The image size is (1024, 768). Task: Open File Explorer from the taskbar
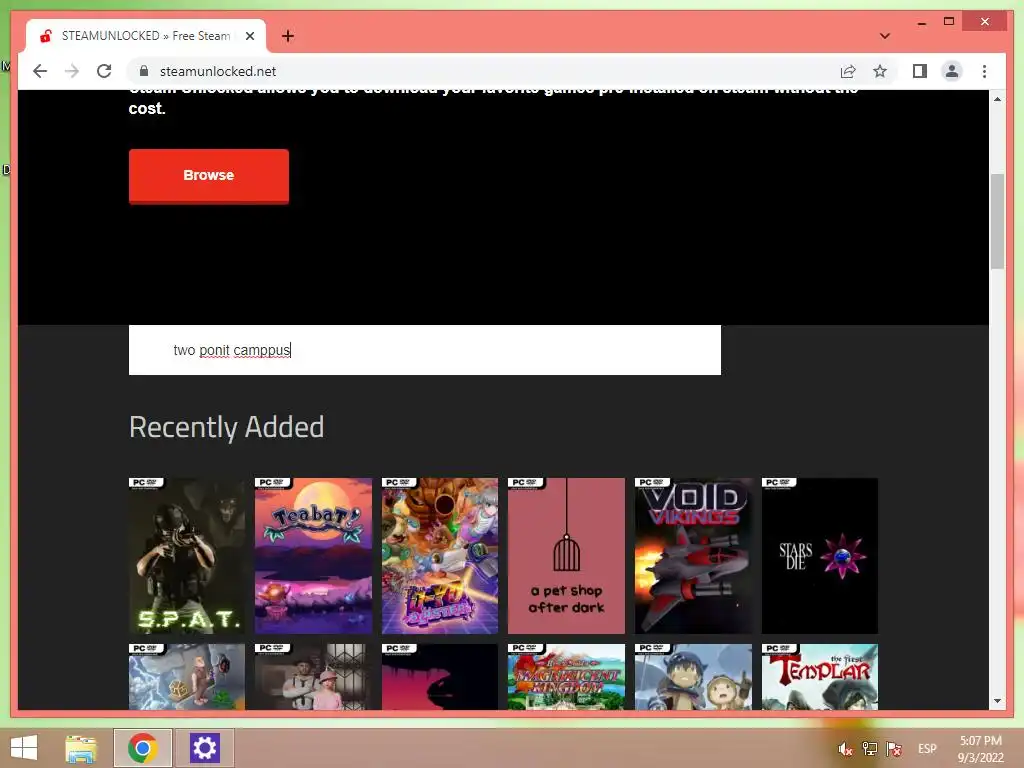coord(81,748)
